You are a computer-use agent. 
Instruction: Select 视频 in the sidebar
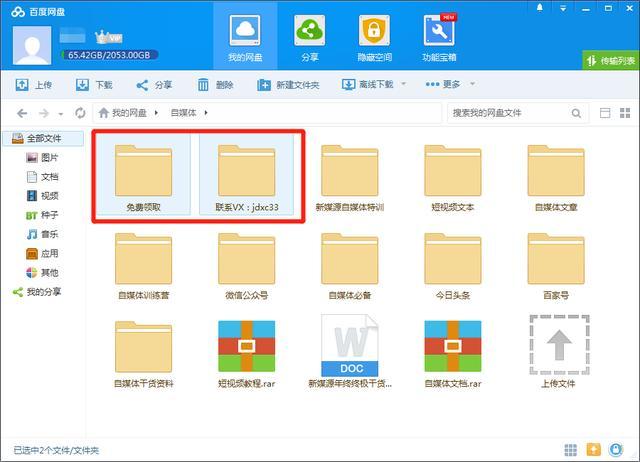point(42,196)
